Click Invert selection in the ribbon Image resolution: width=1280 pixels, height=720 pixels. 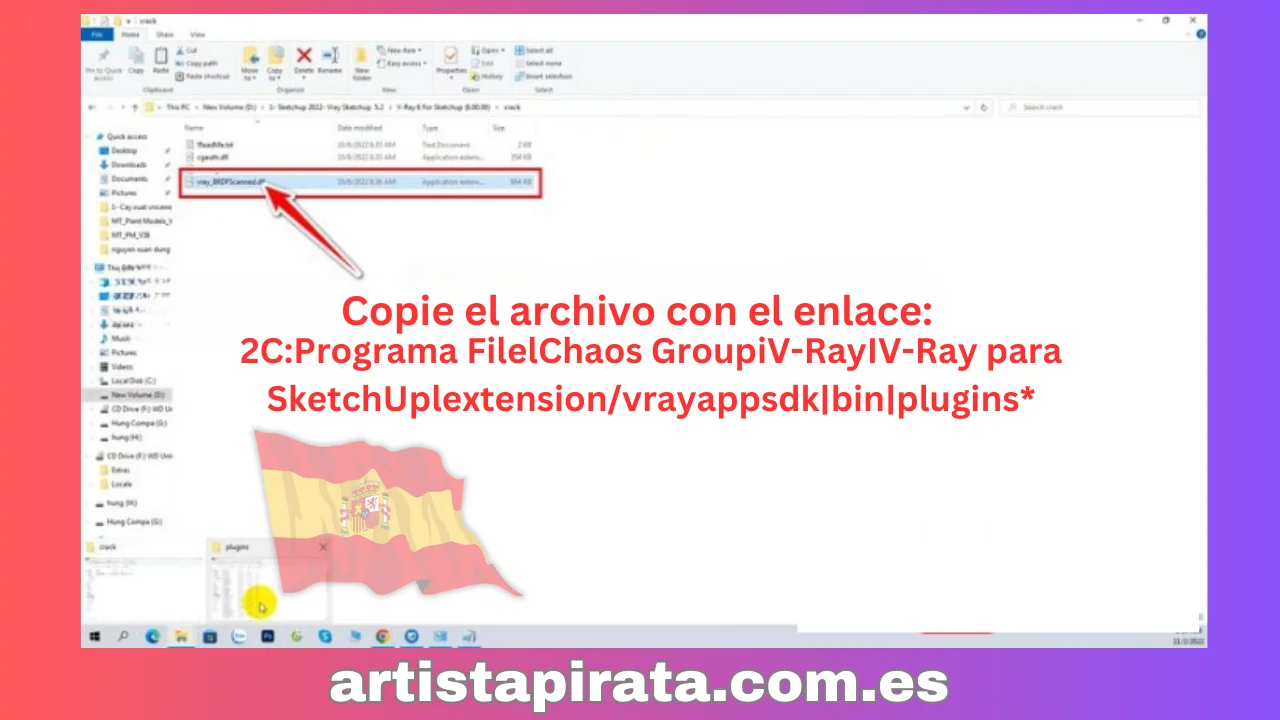click(544, 76)
